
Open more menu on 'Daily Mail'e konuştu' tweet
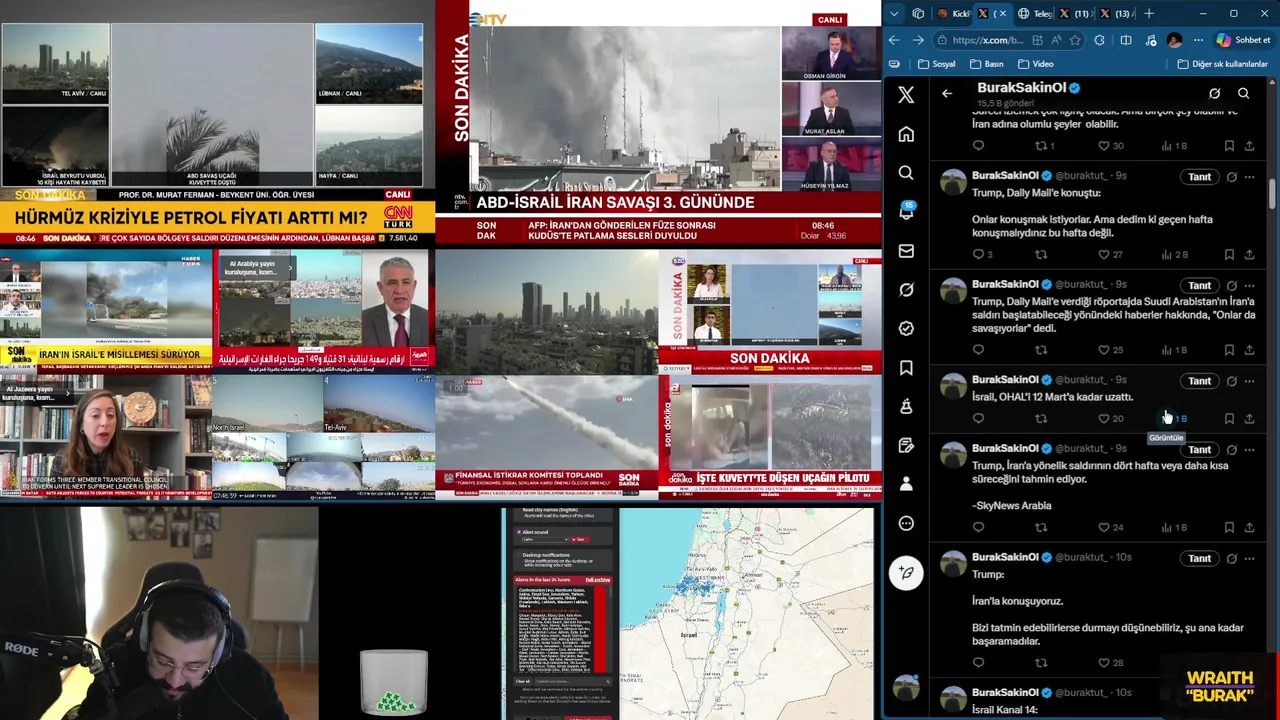pyautogui.click(x=1249, y=177)
